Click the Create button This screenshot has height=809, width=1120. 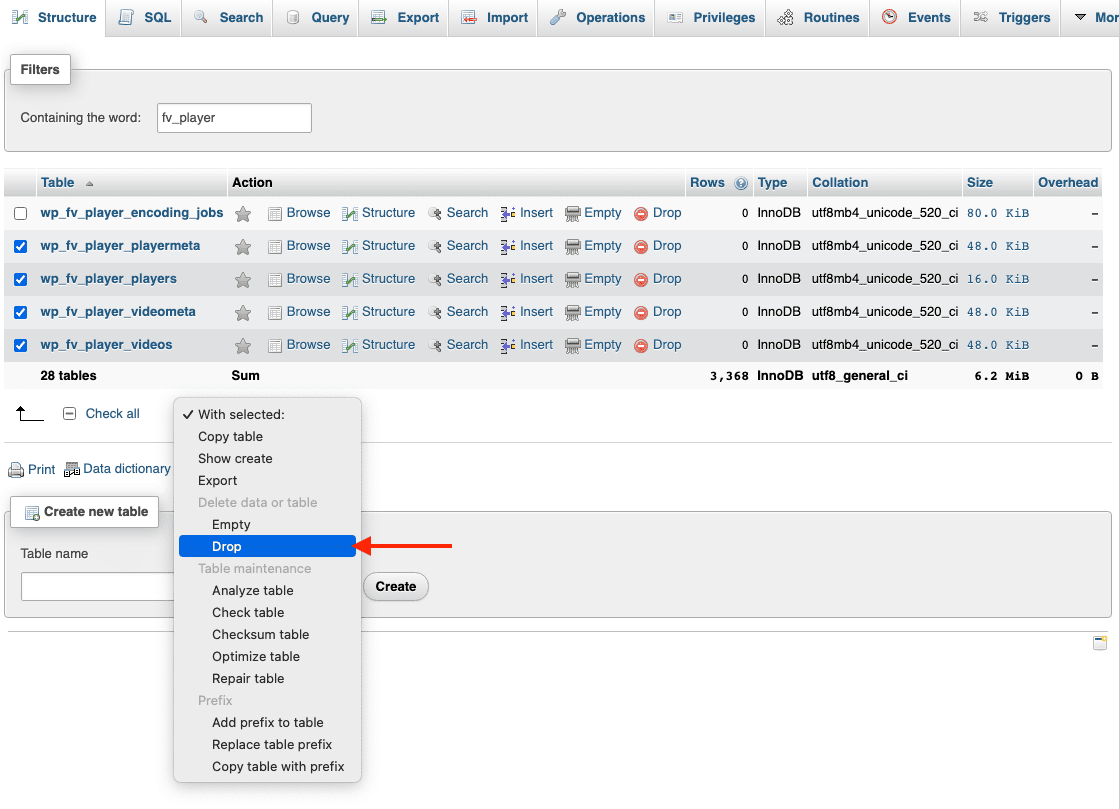click(x=396, y=586)
